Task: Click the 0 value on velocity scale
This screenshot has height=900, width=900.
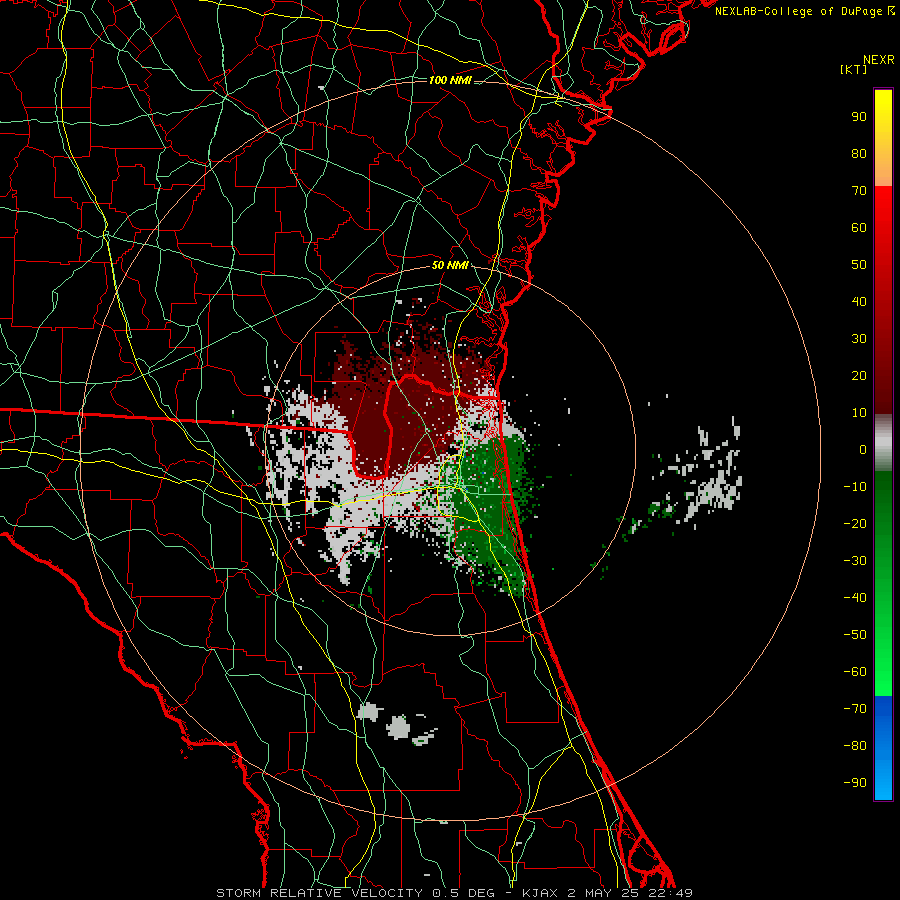Action: [x=863, y=449]
